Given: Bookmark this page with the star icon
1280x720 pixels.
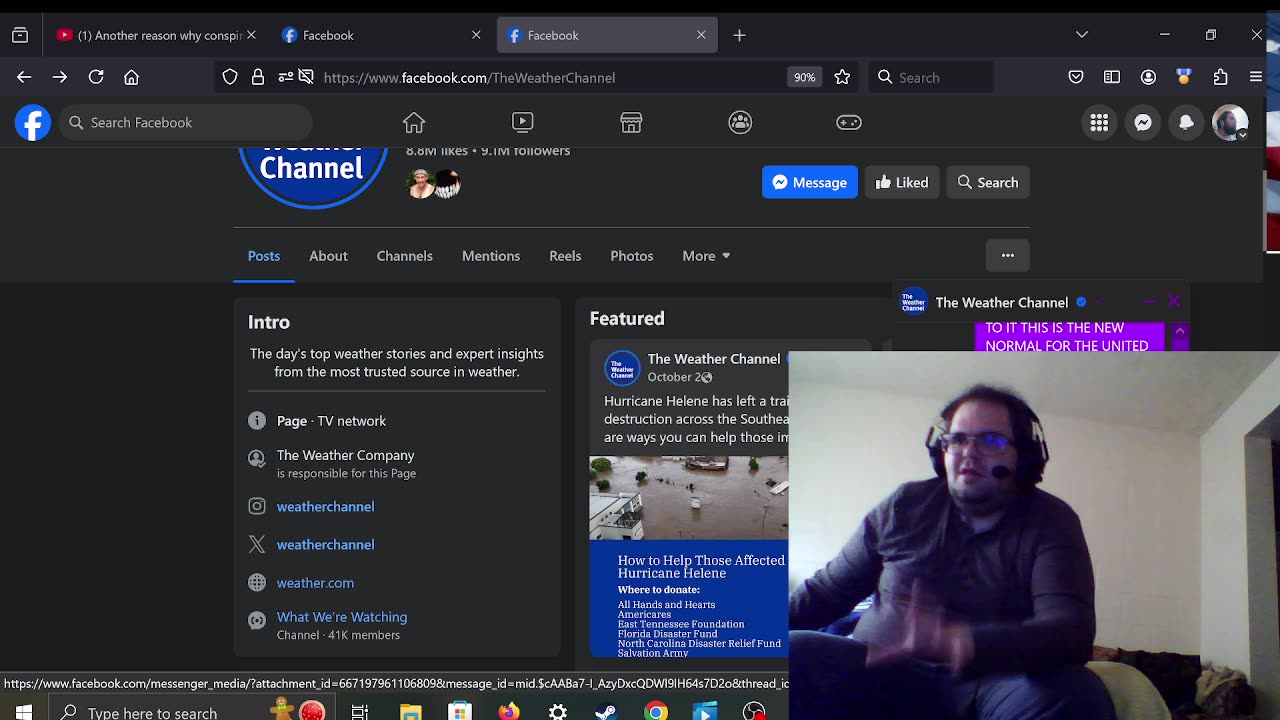Looking at the screenshot, I should pyautogui.click(x=842, y=77).
